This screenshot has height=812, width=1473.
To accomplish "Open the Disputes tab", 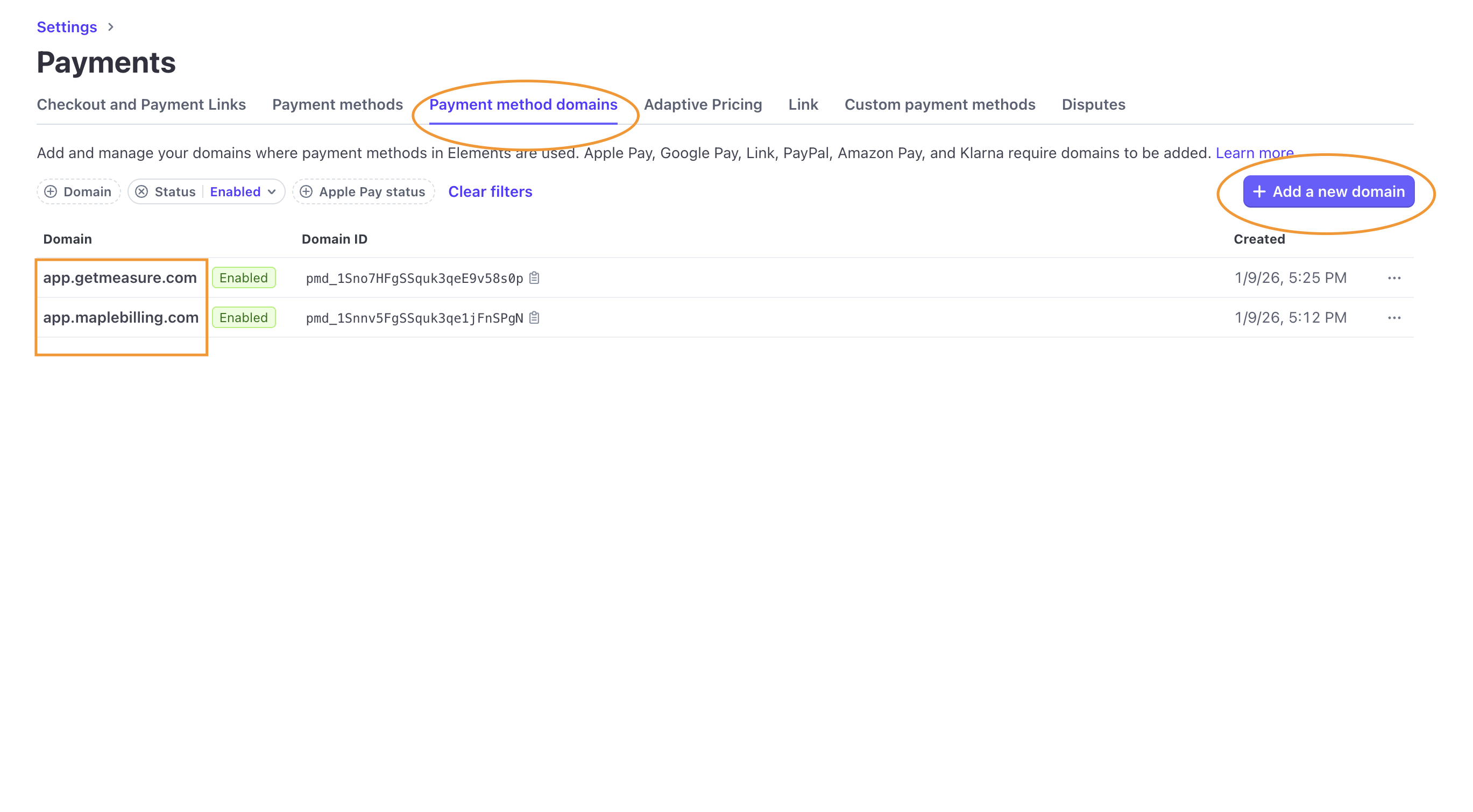I will coord(1093,104).
